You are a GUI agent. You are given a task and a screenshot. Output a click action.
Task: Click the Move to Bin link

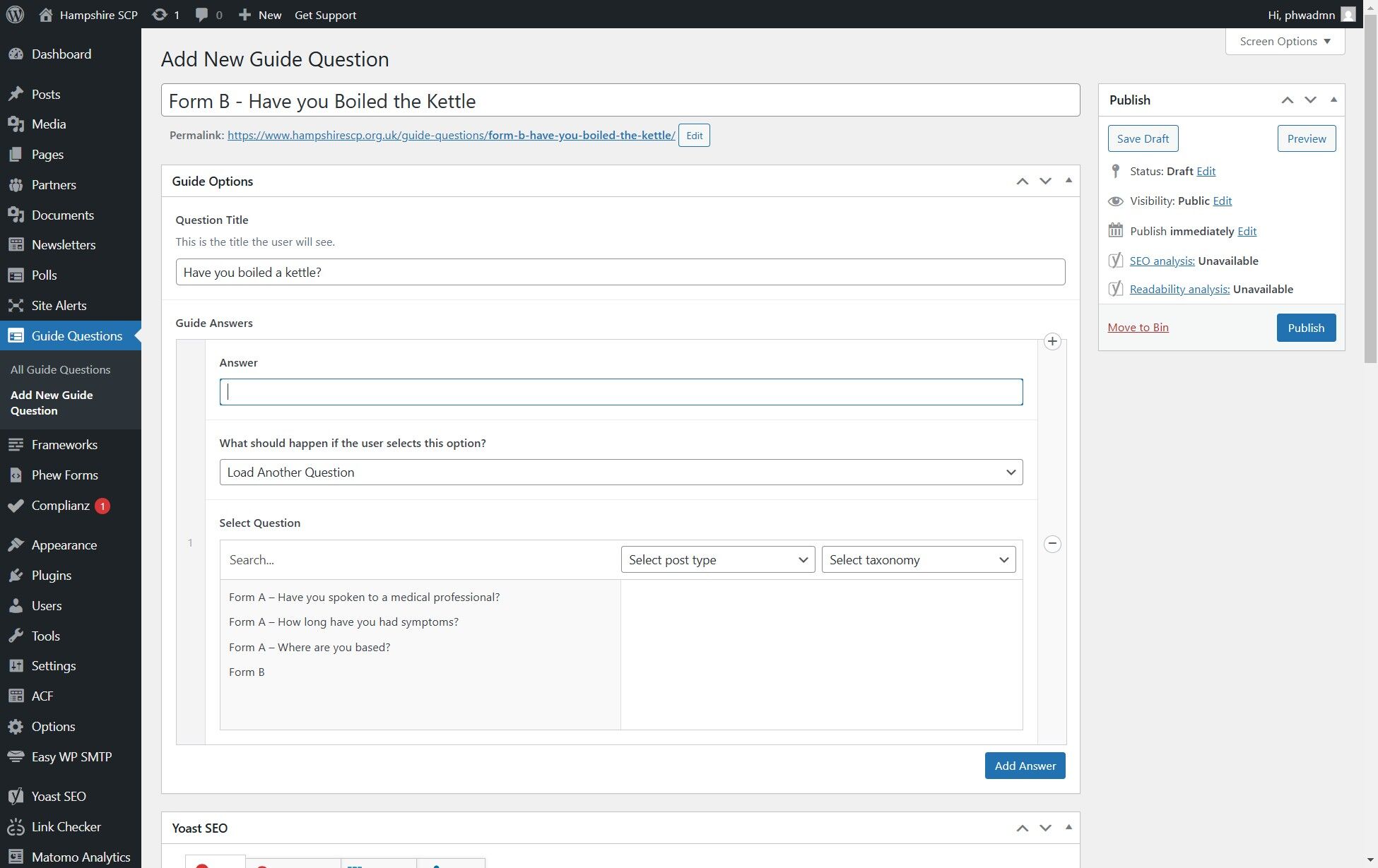[x=1138, y=328]
